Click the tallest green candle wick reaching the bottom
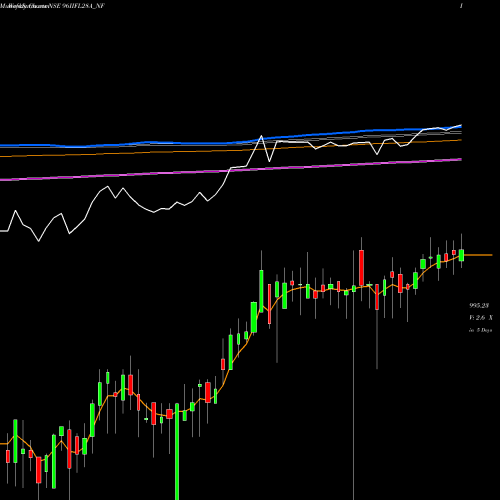The width and height of the screenshot is (500, 500). [x=177, y=452]
